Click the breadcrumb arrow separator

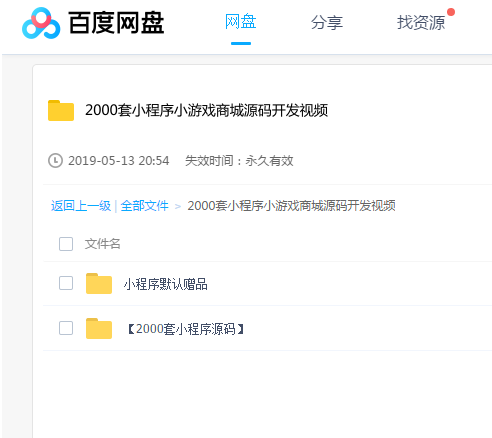click(178, 206)
